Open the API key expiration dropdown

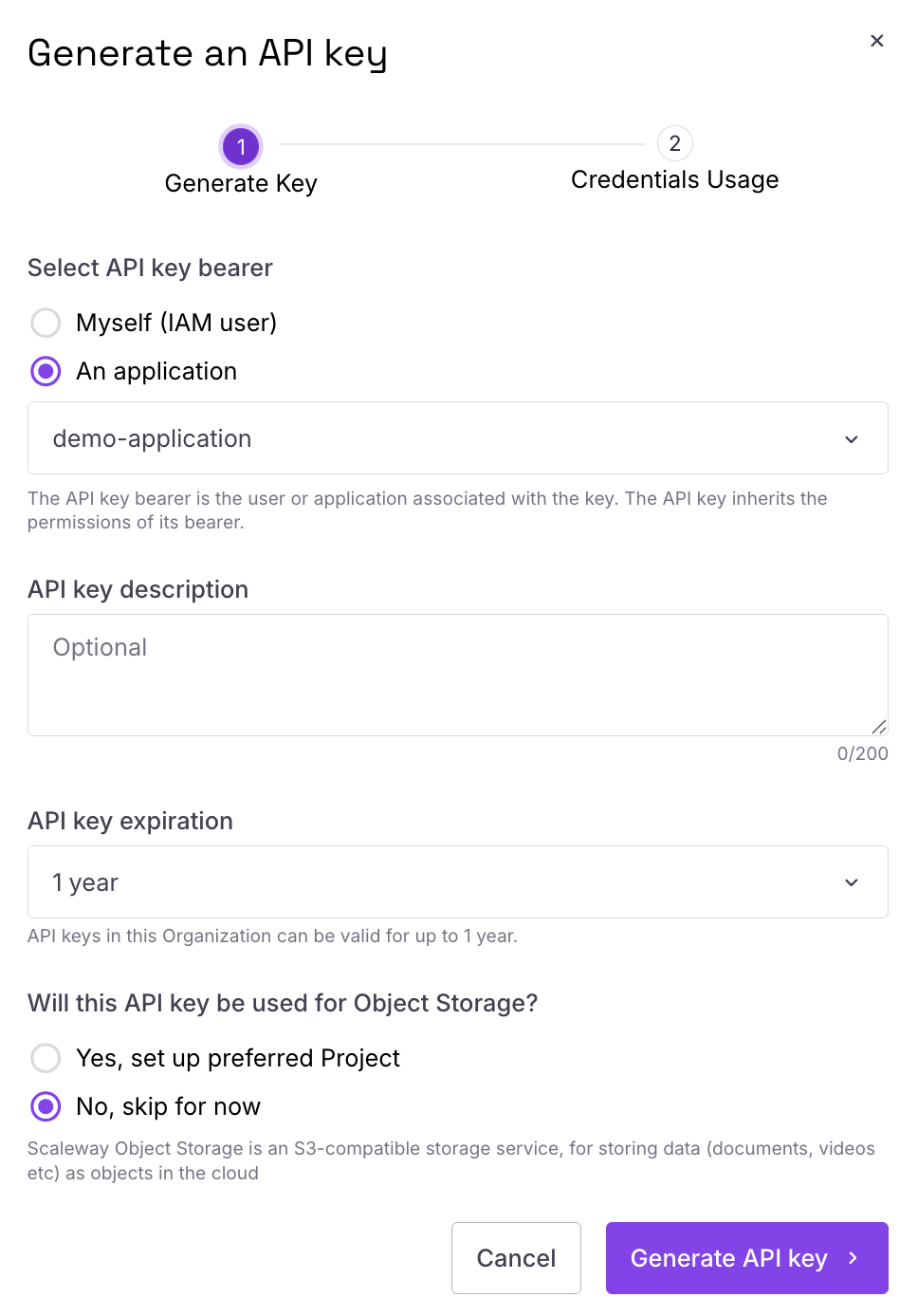pos(458,882)
